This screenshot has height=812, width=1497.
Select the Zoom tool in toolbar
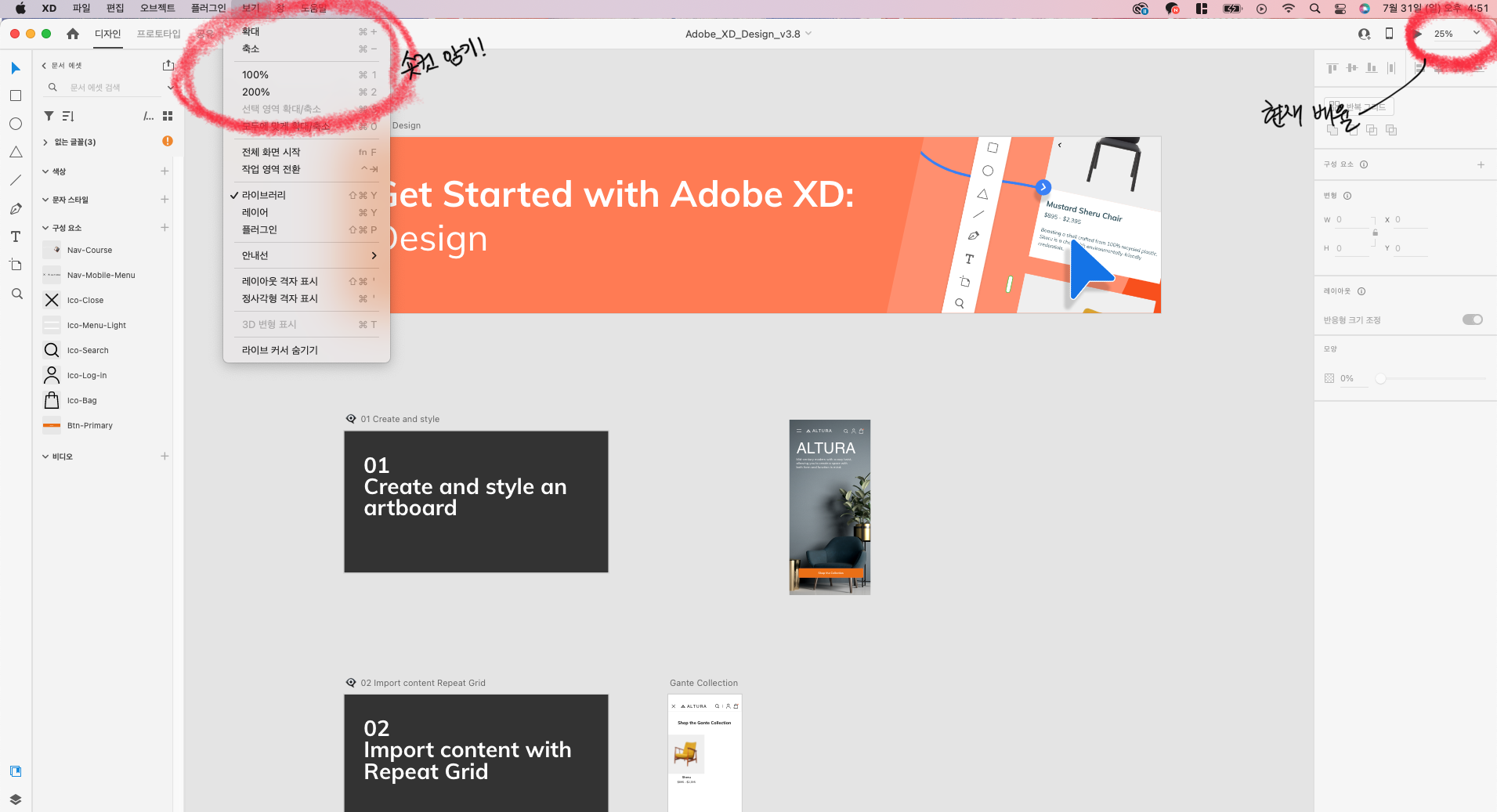(16, 294)
